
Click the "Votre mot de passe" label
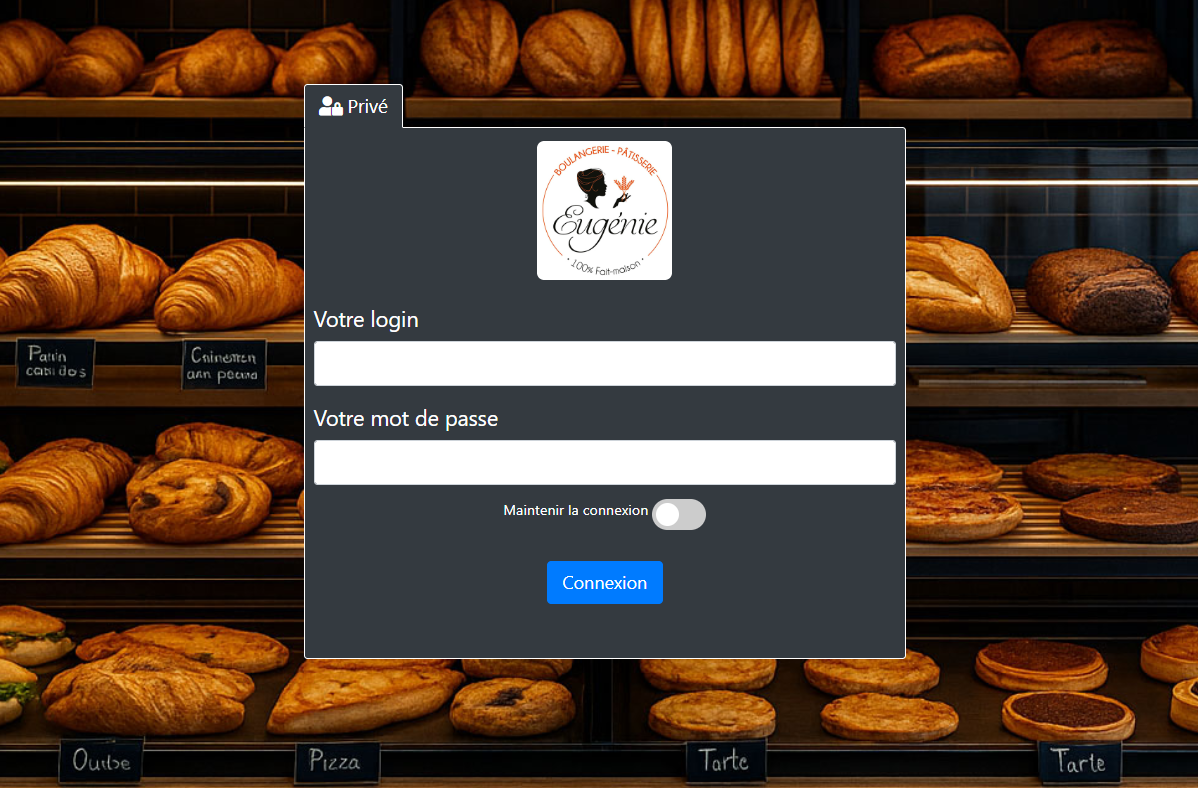point(406,419)
